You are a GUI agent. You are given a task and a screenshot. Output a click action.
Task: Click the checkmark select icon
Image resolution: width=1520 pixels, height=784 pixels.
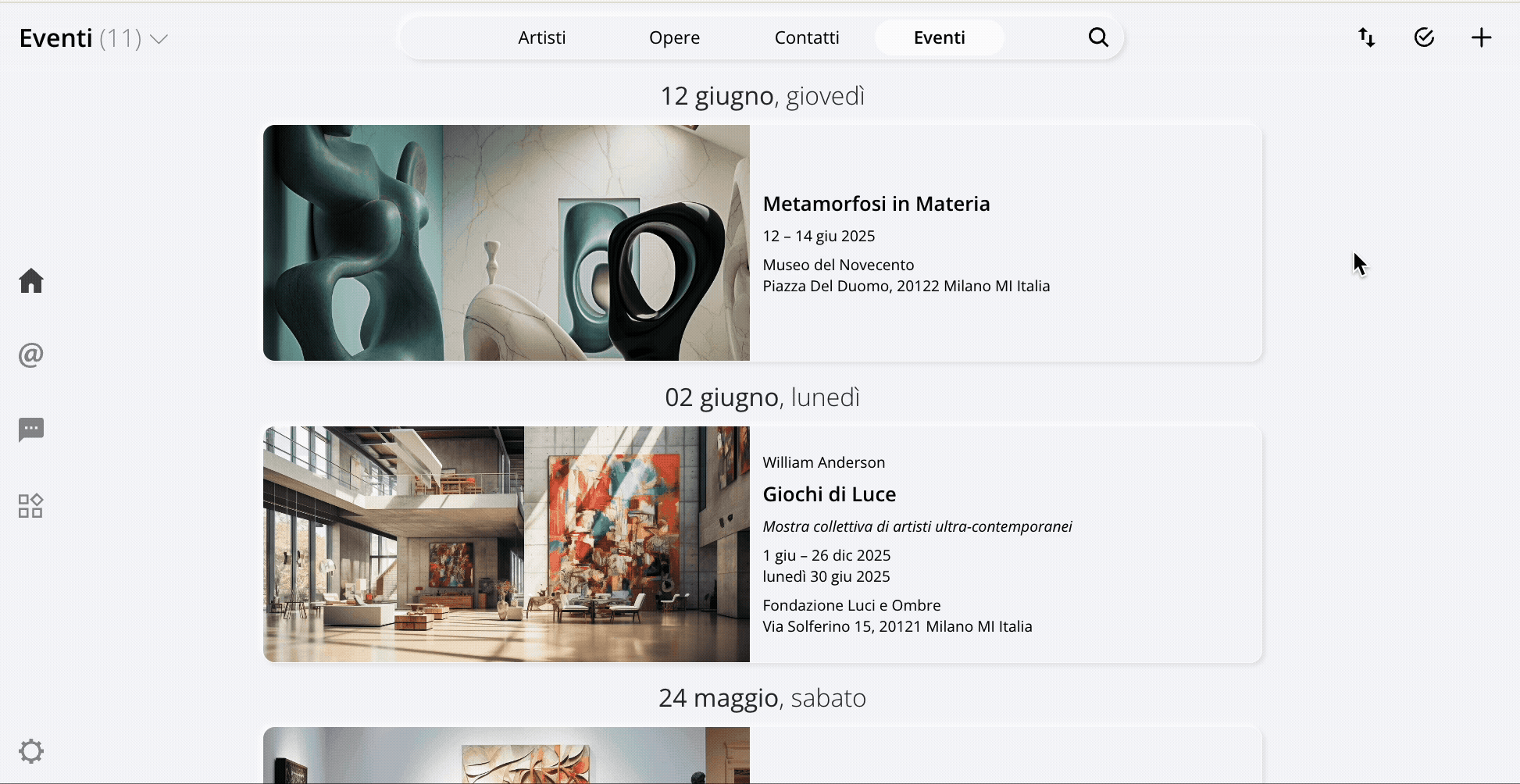click(1424, 37)
